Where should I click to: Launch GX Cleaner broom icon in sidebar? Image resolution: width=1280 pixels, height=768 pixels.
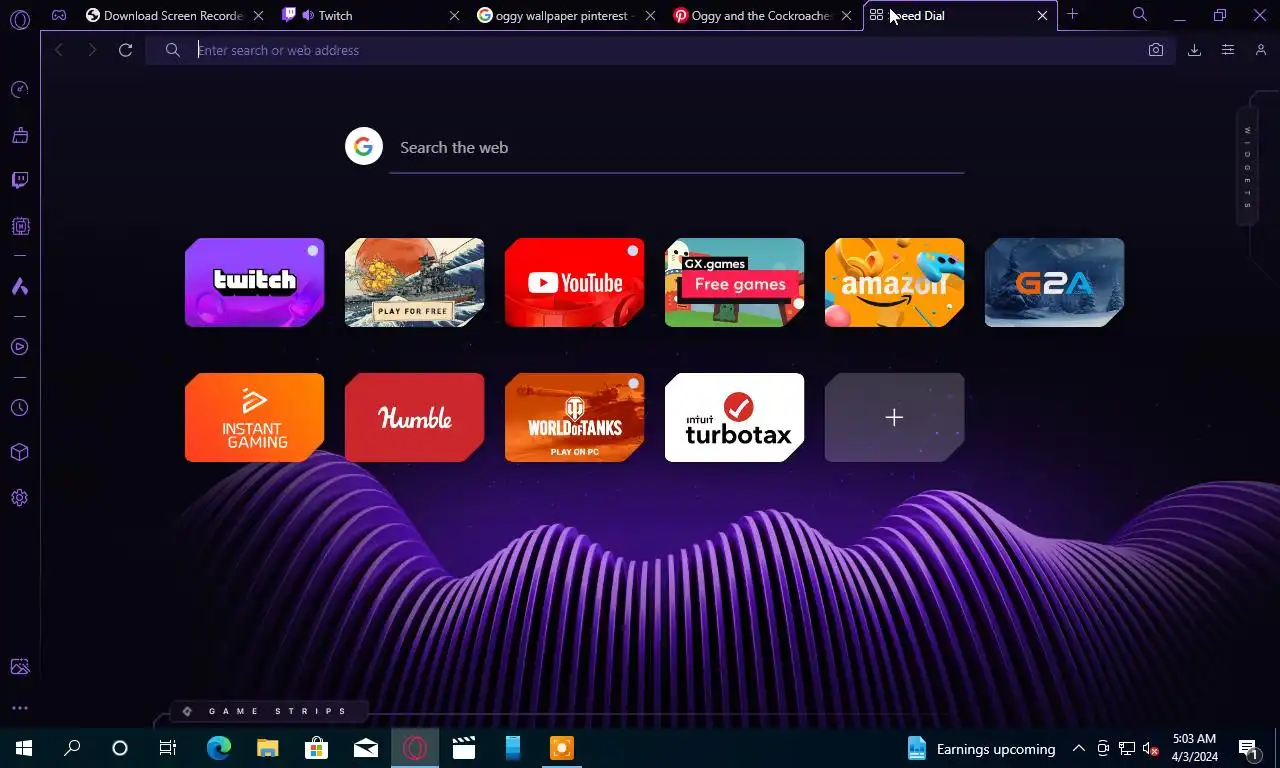(x=19, y=135)
